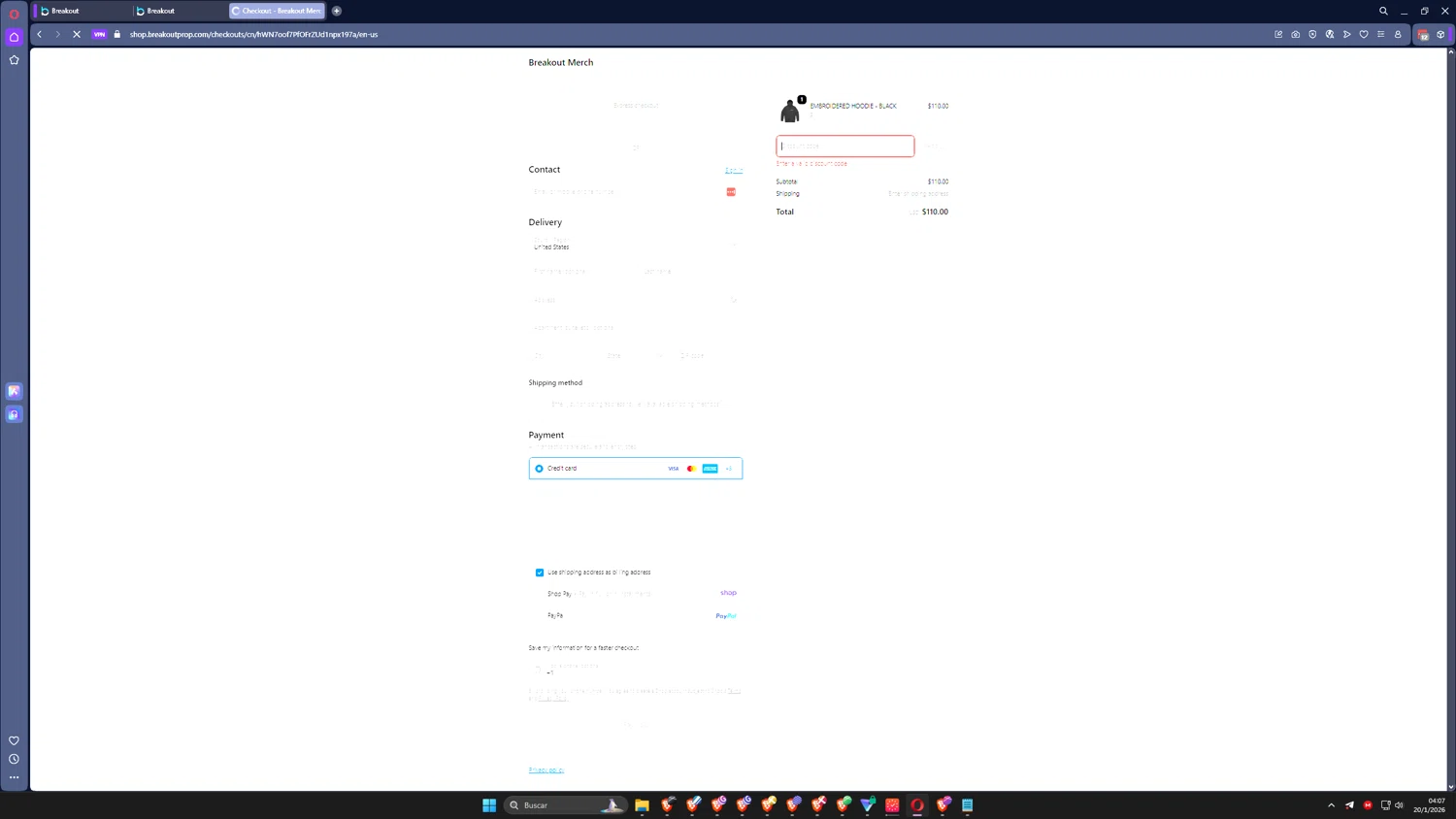Screen dimensions: 1456x819
Task: Open Opera main menu icon
Action: (14, 14)
